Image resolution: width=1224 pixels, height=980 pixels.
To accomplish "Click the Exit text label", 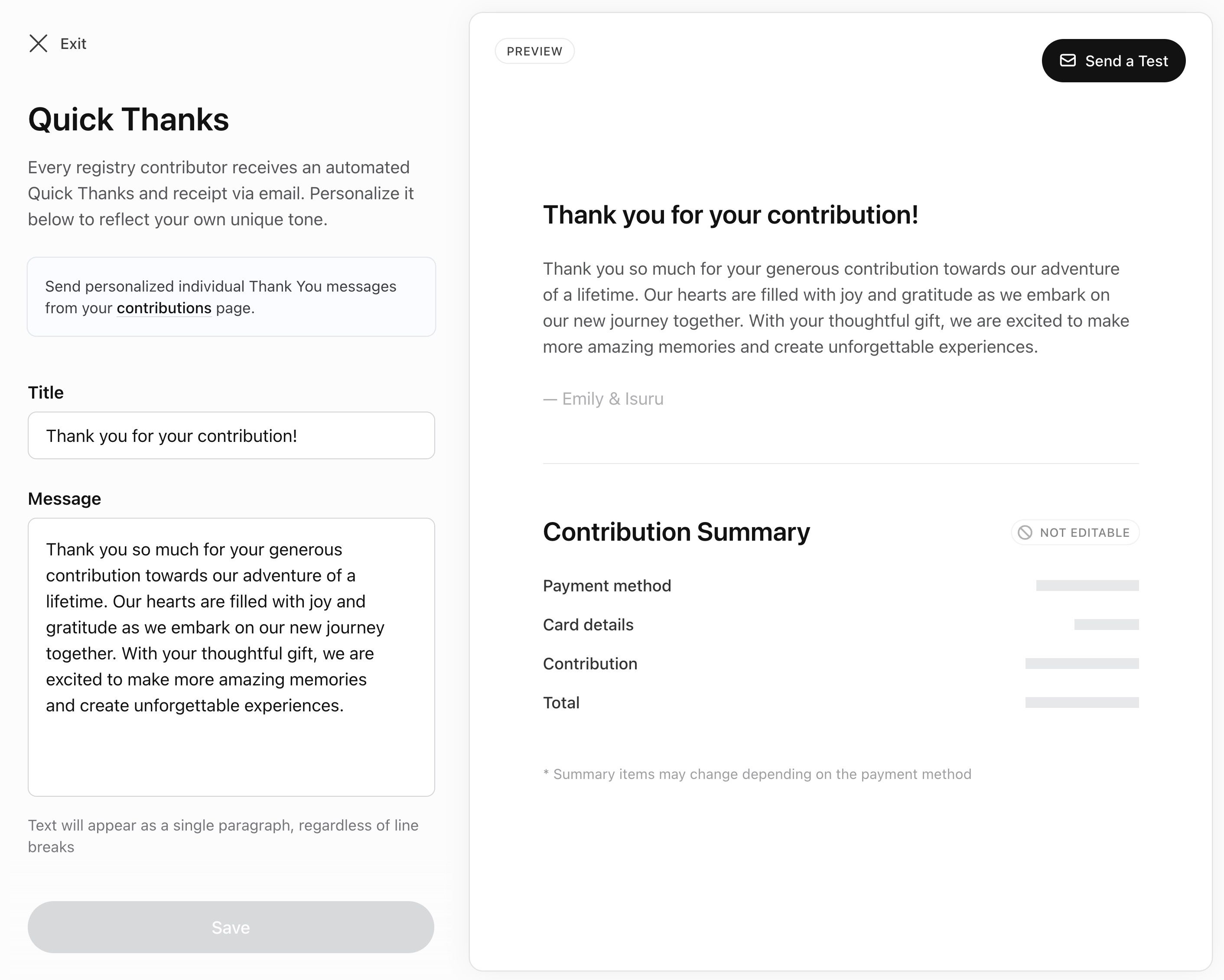I will tap(73, 44).
